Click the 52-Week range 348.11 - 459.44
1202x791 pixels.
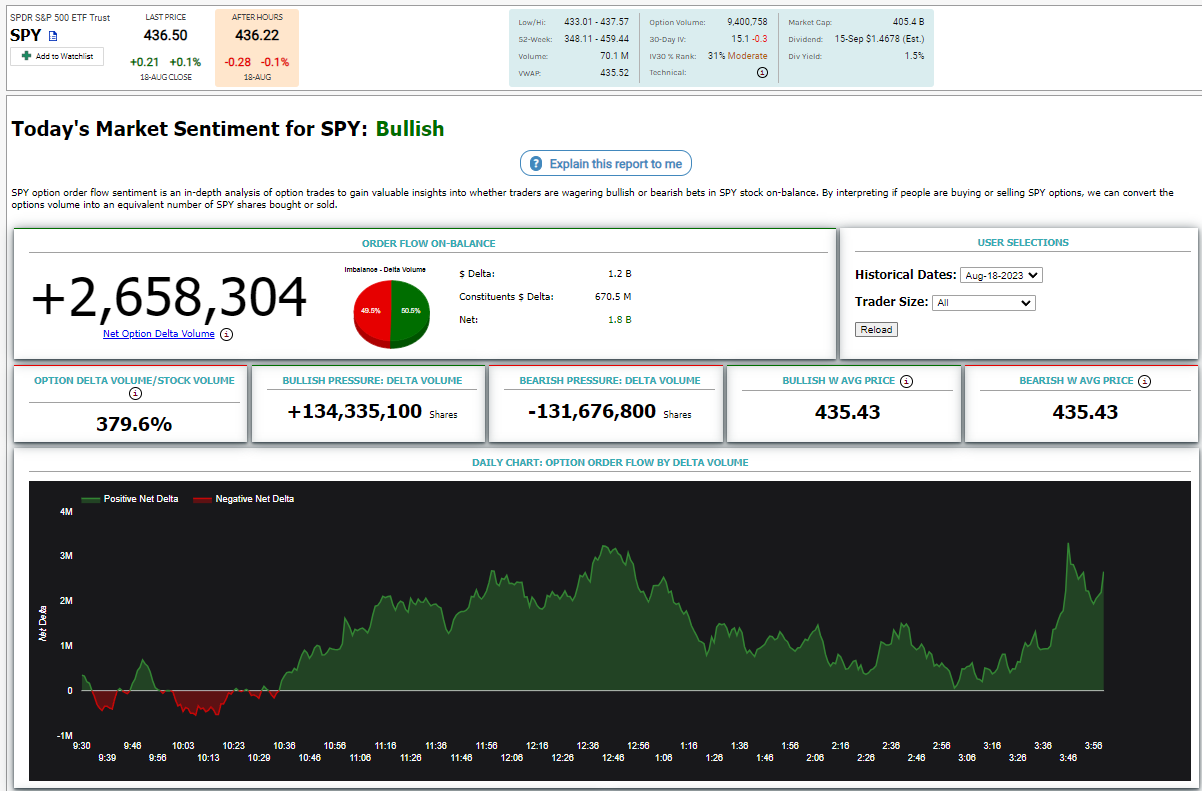[596, 39]
